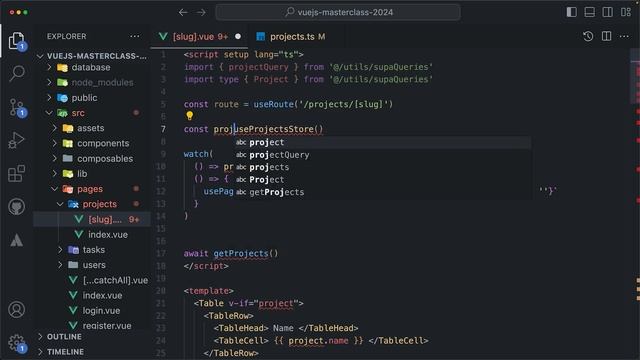The width and height of the screenshot is (640, 360).
Task: Collapse the src folder
Action: 92,113
